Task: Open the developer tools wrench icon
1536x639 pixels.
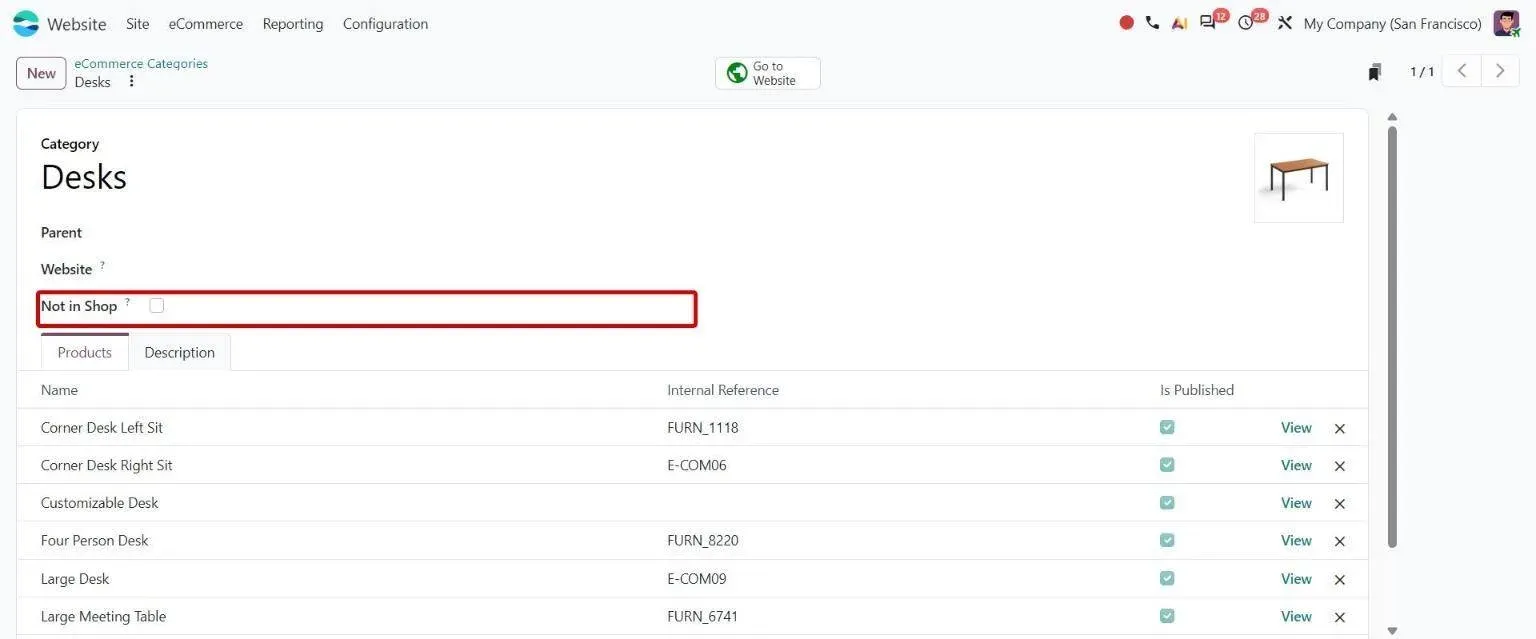Action: tap(1285, 23)
